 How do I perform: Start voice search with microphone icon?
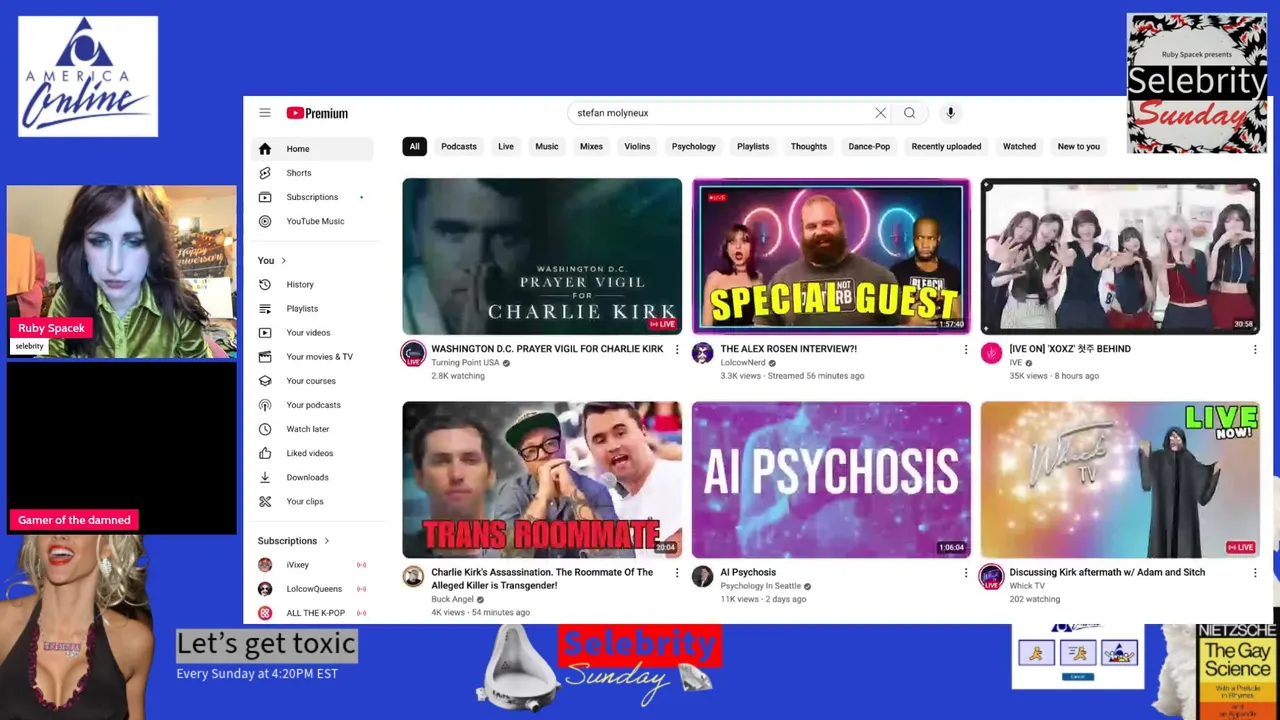point(950,113)
